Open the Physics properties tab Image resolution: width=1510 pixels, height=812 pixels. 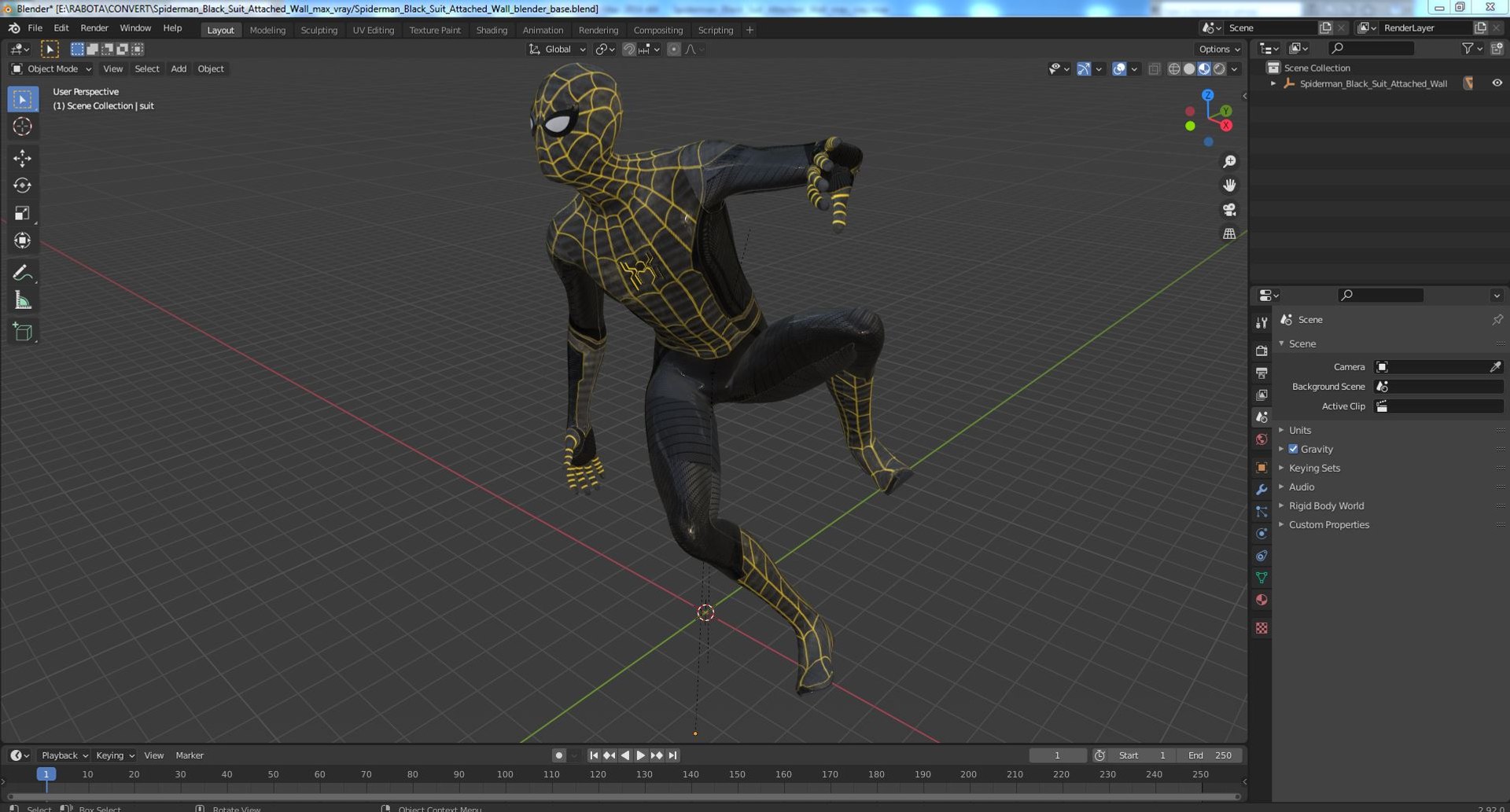point(1261,534)
